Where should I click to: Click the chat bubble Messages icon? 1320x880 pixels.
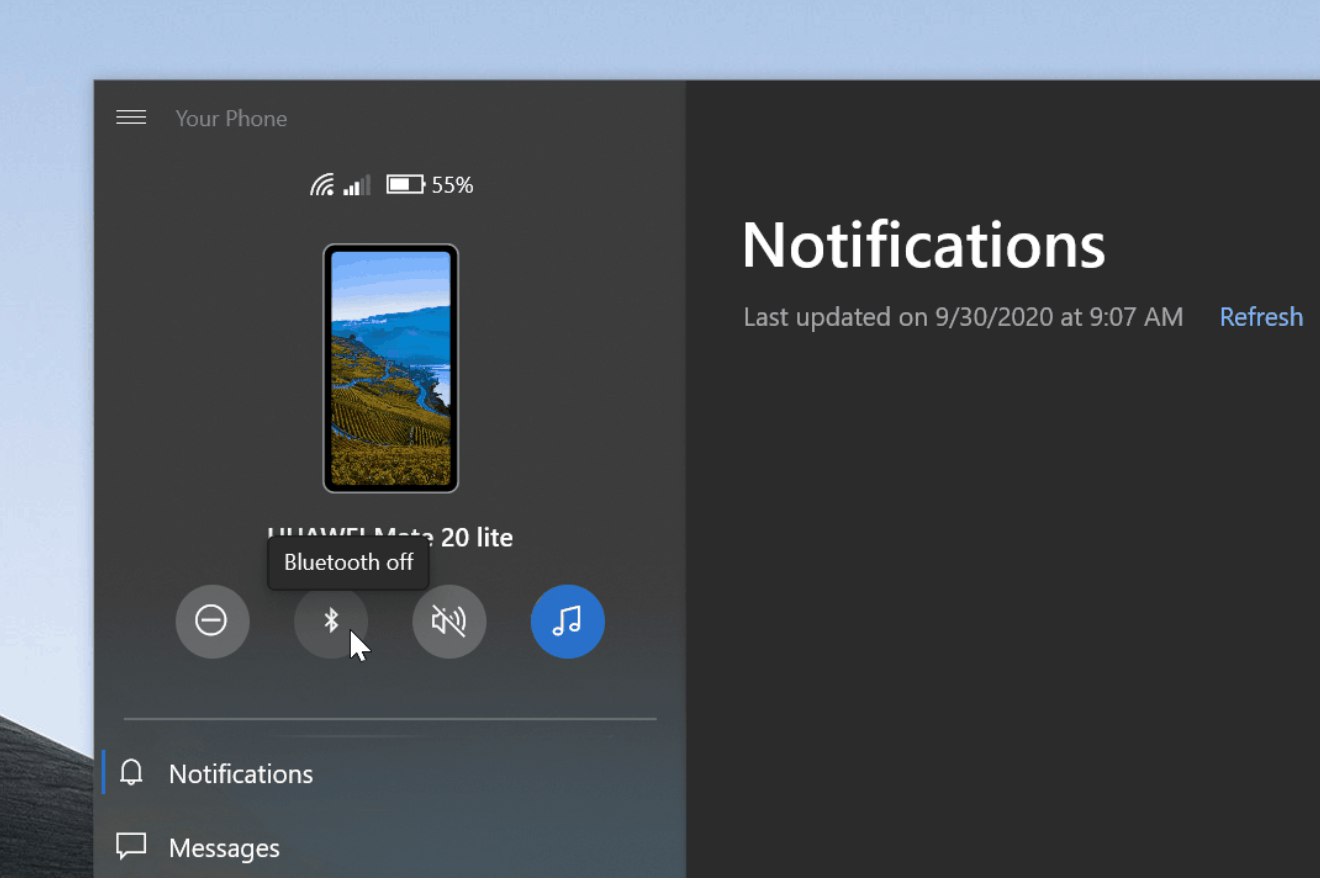click(131, 847)
